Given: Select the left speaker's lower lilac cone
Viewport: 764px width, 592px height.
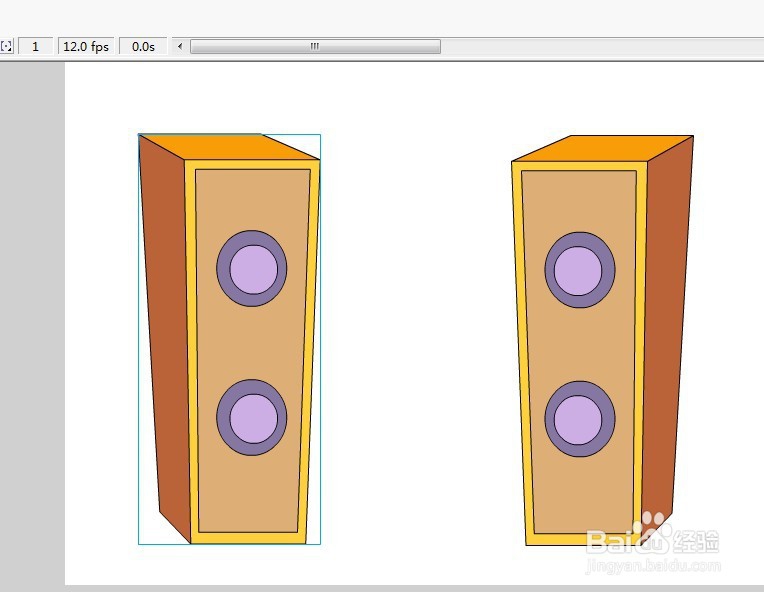Looking at the screenshot, I should [253, 419].
